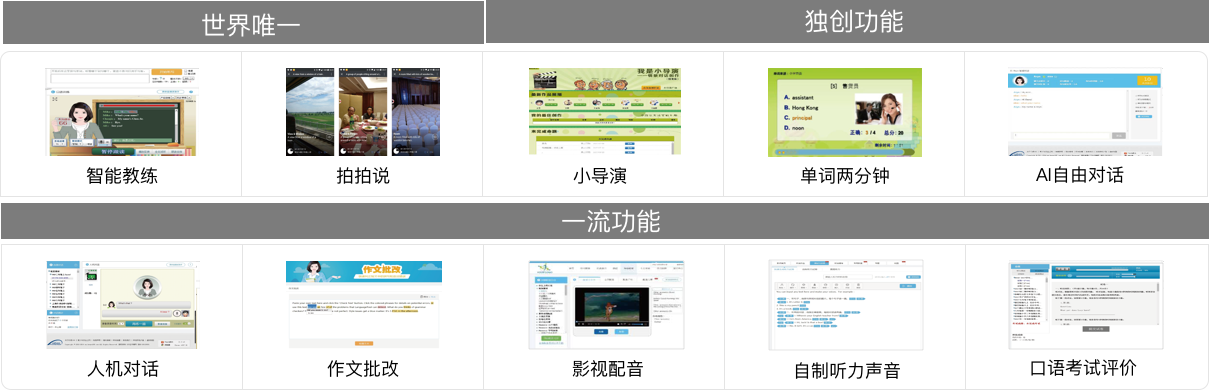The height and width of the screenshot is (390, 1209).
Task: Open the 拍拍说 photo thumbnail
Action: tap(363, 112)
